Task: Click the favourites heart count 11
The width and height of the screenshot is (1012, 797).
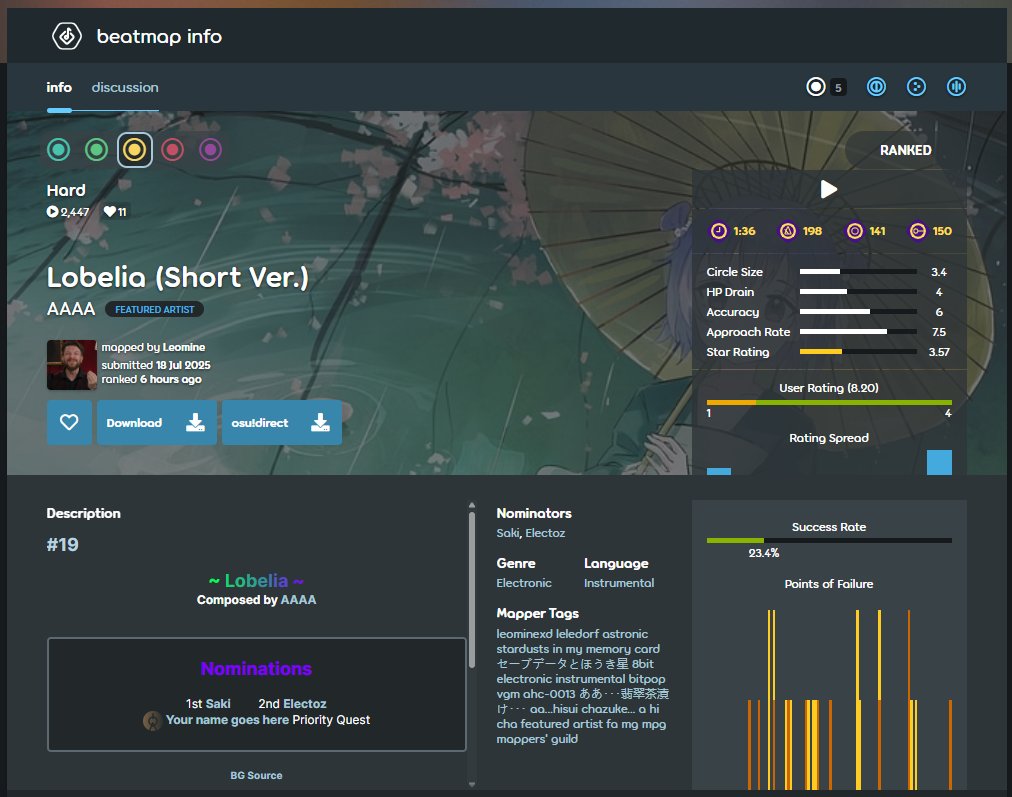Action: 116,212
